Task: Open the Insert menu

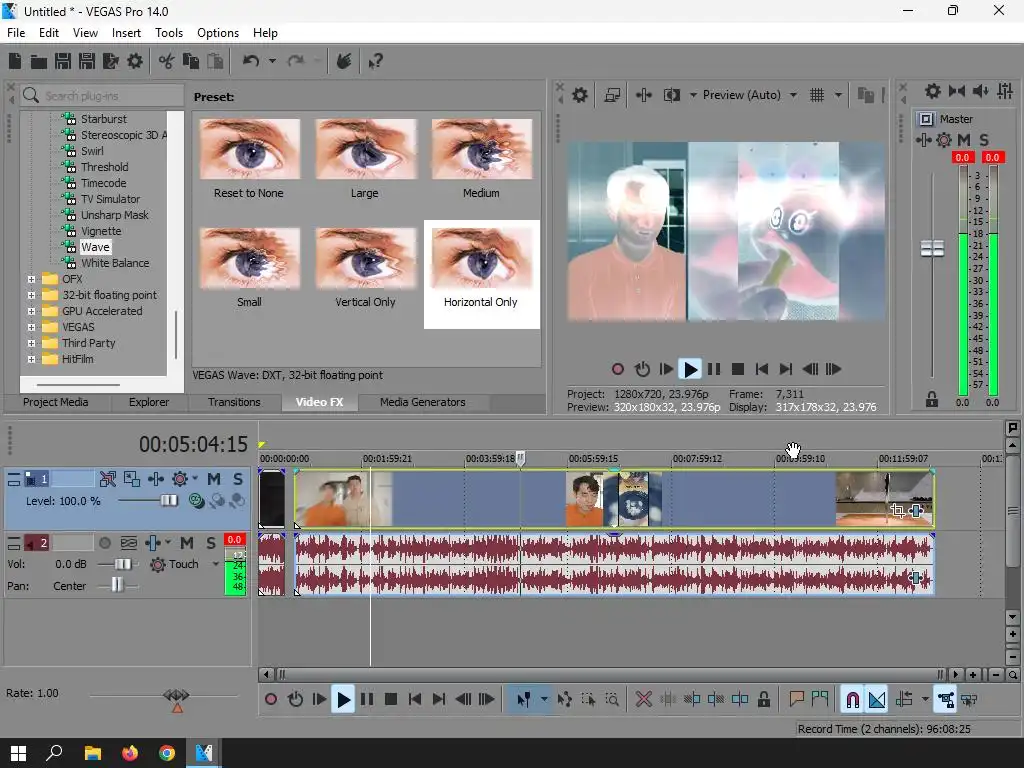Action: pos(126,33)
